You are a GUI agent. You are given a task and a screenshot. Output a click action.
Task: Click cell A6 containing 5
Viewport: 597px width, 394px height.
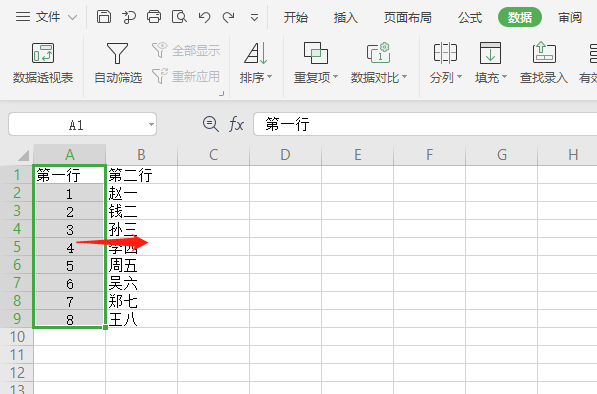(x=69, y=265)
